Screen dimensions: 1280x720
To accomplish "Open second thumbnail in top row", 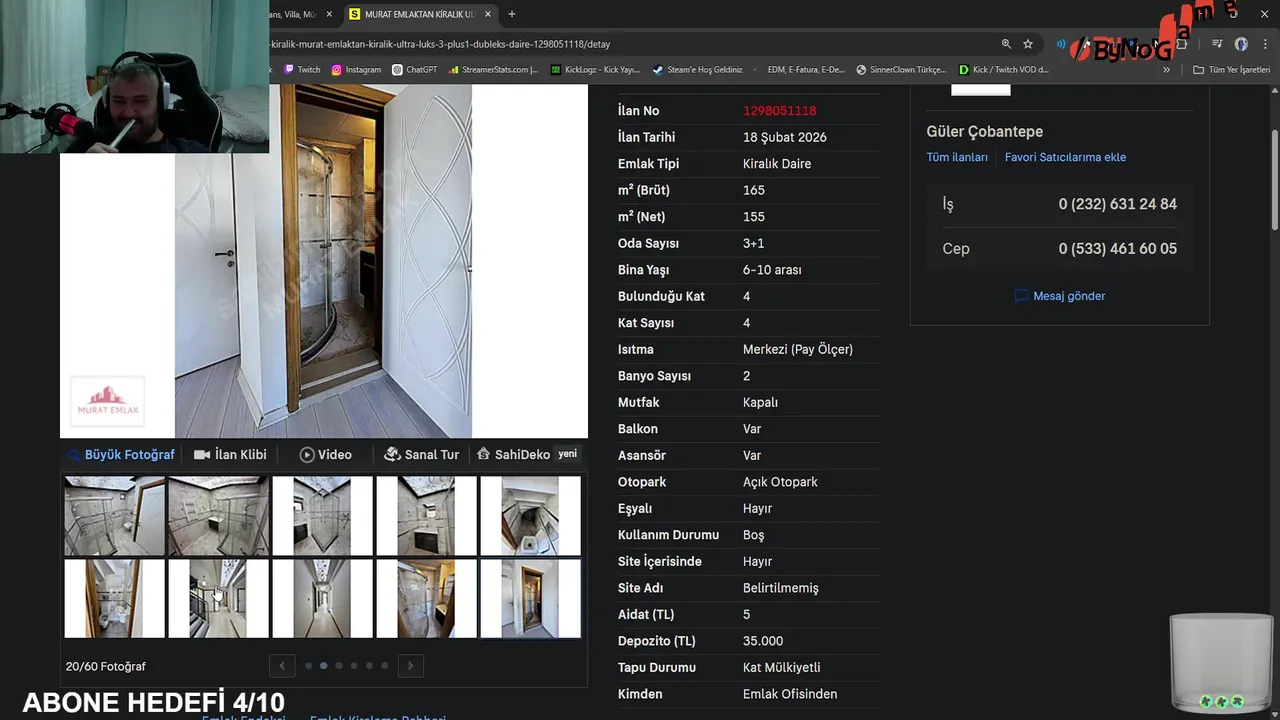I will click(x=218, y=515).
